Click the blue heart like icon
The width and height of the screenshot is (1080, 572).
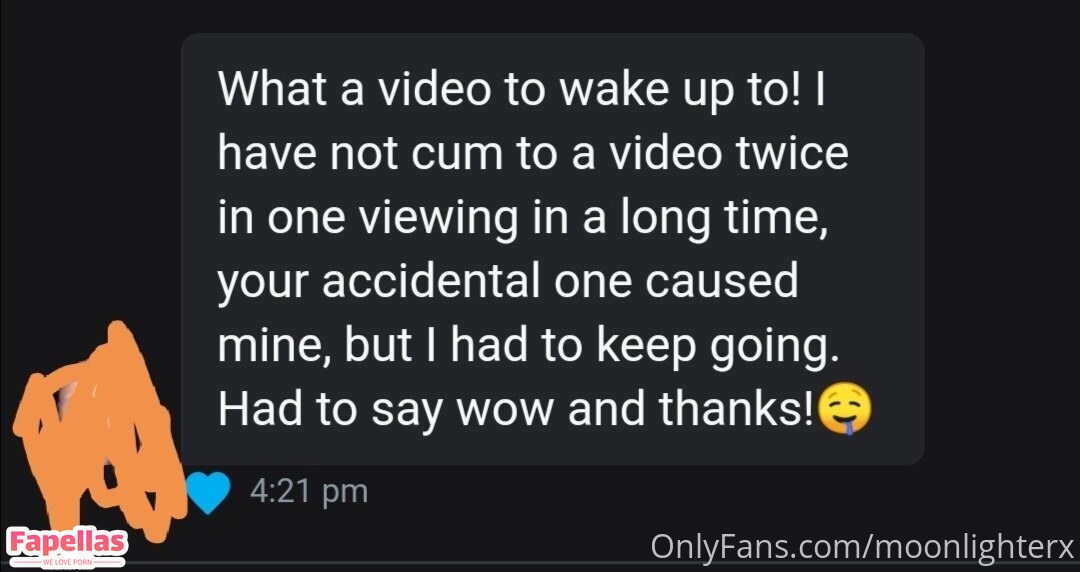tap(208, 492)
